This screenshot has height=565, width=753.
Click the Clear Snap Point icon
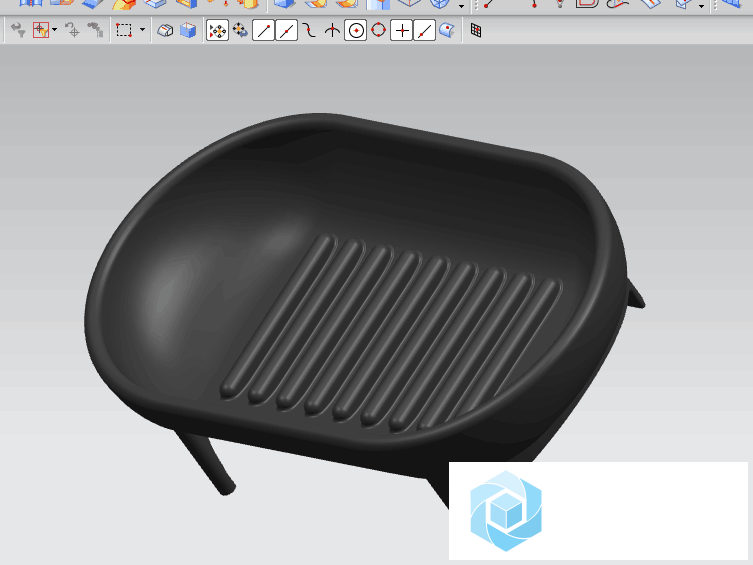pos(240,31)
